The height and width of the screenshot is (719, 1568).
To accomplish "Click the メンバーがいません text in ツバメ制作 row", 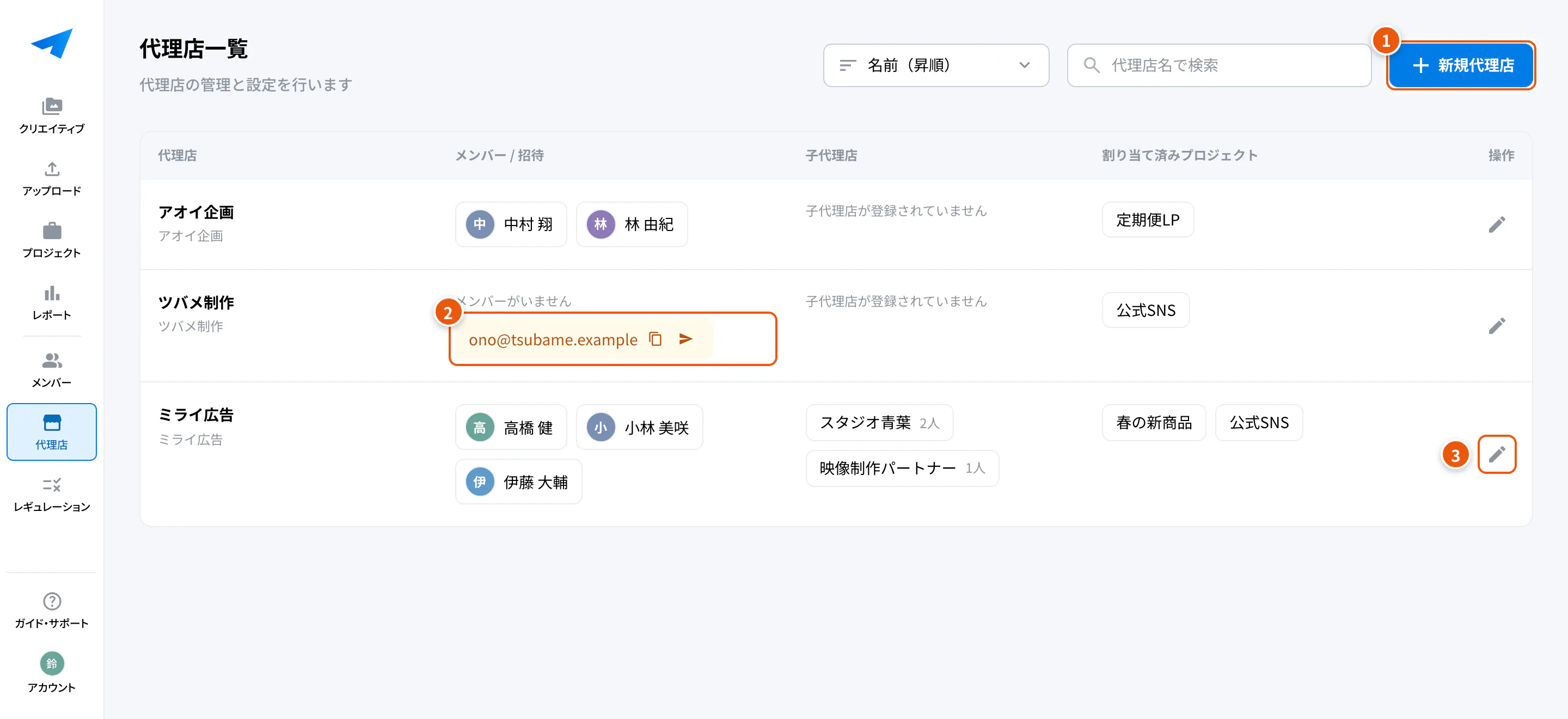I will pos(514,301).
